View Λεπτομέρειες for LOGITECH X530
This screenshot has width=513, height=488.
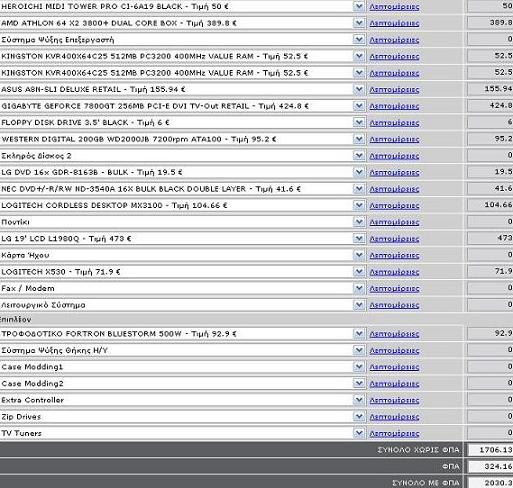tap(394, 272)
